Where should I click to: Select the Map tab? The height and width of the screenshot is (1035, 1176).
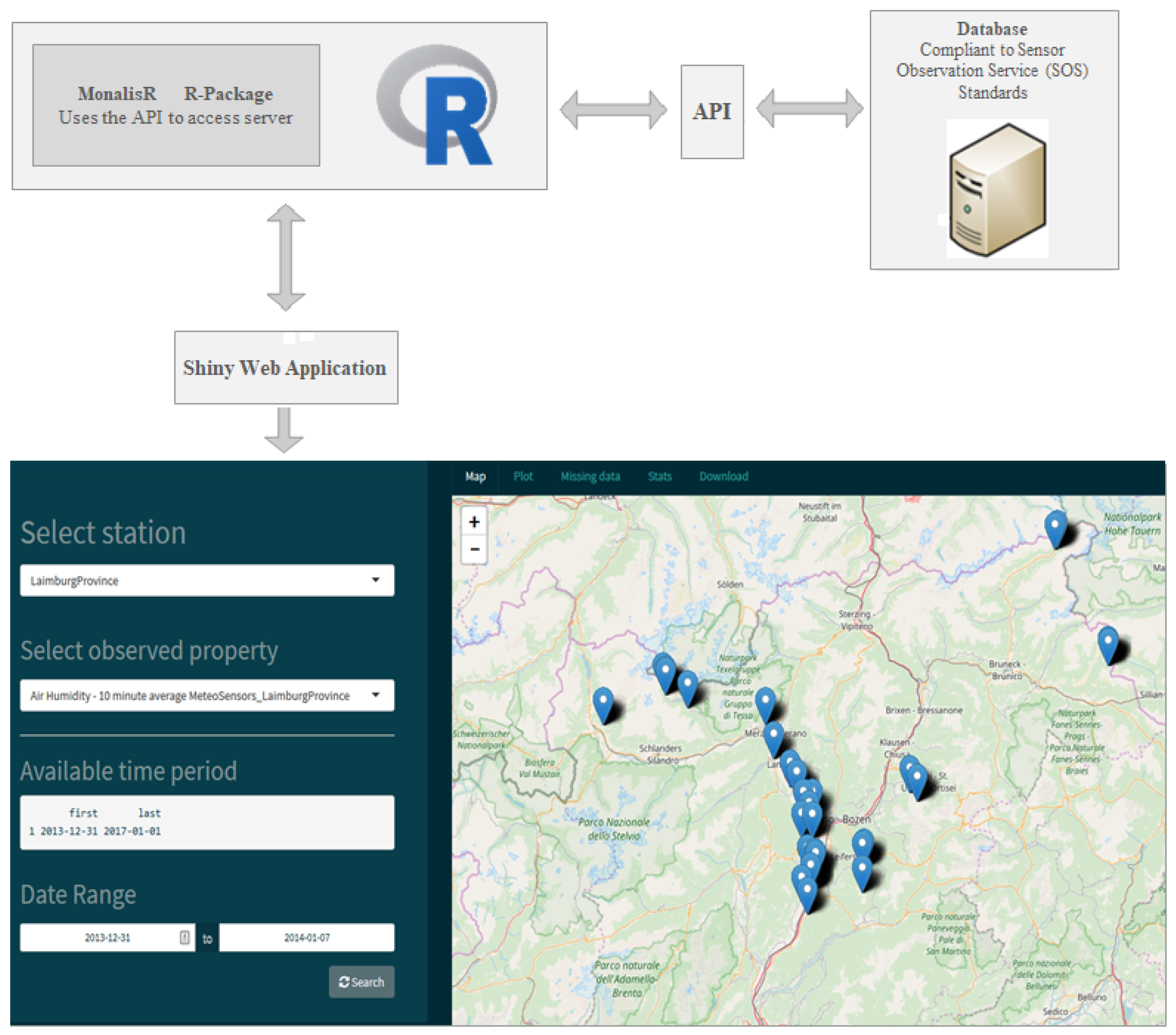point(475,476)
